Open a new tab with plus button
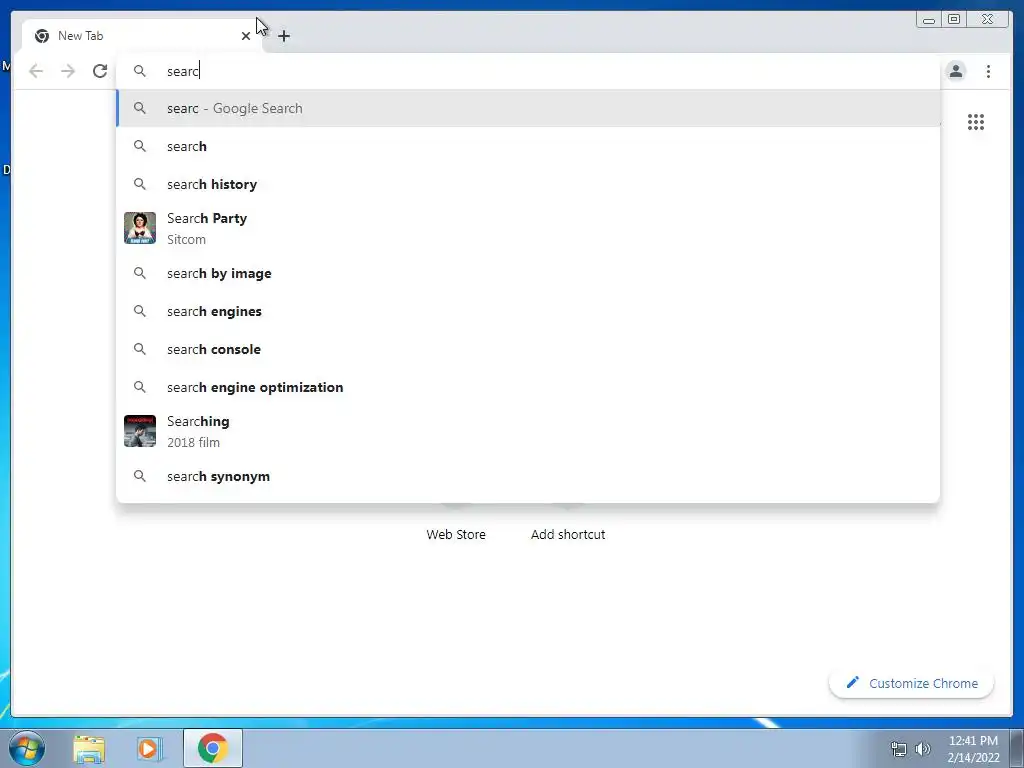 (x=283, y=36)
